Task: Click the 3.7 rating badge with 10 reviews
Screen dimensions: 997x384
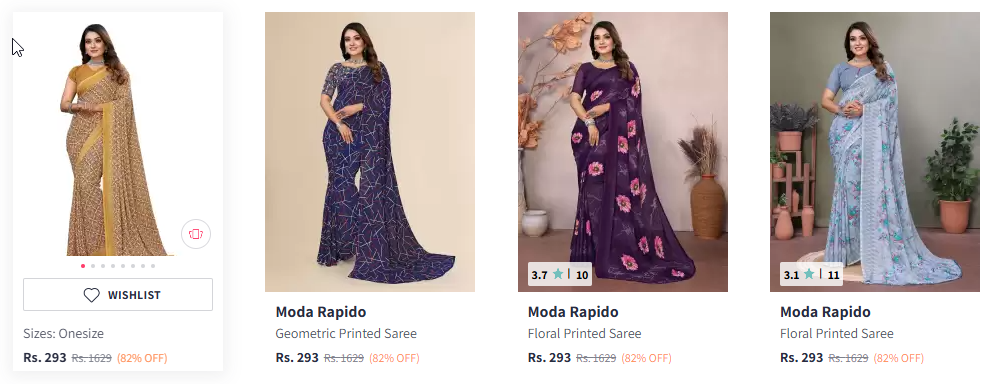Action: (560, 275)
